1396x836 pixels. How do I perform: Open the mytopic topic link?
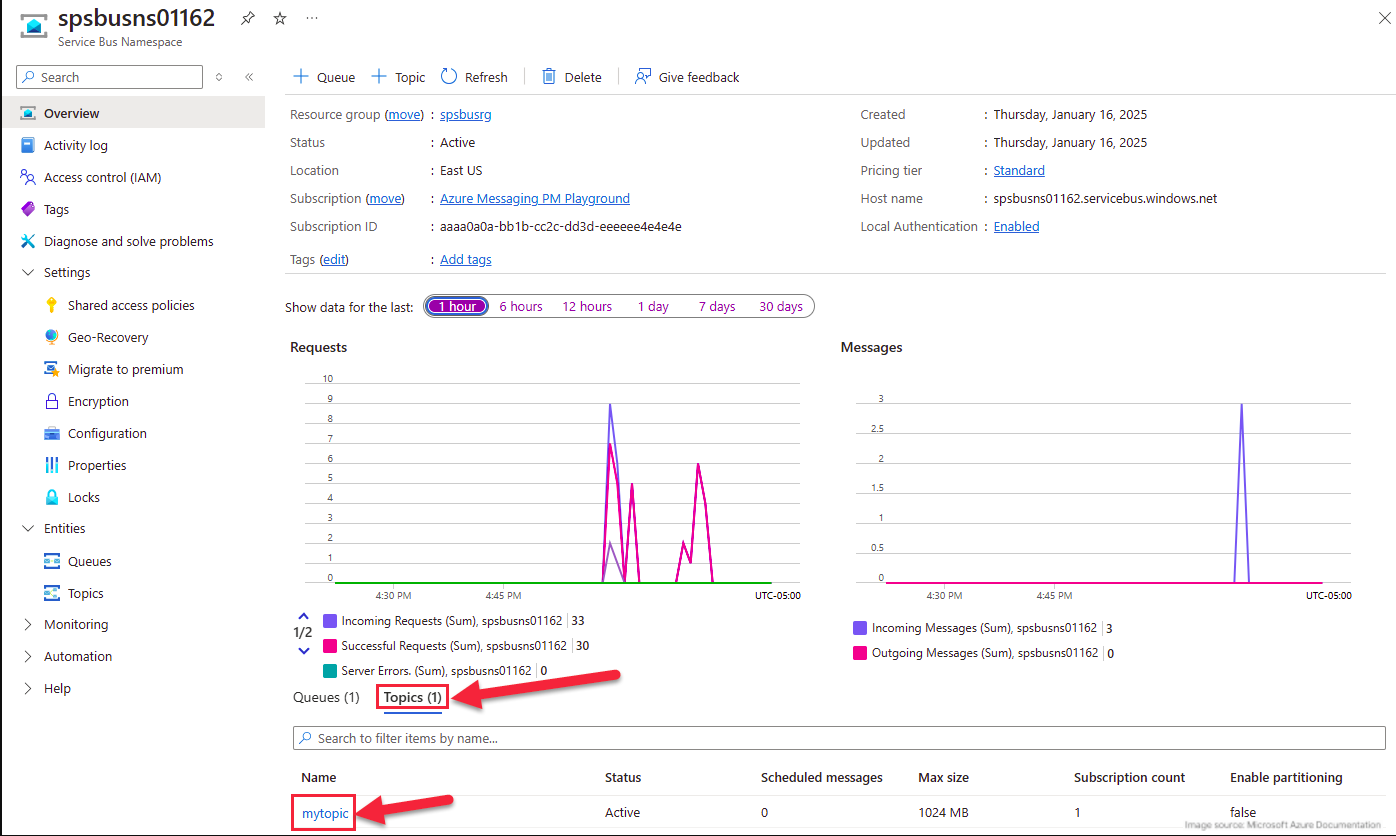[x=325, y=813]
